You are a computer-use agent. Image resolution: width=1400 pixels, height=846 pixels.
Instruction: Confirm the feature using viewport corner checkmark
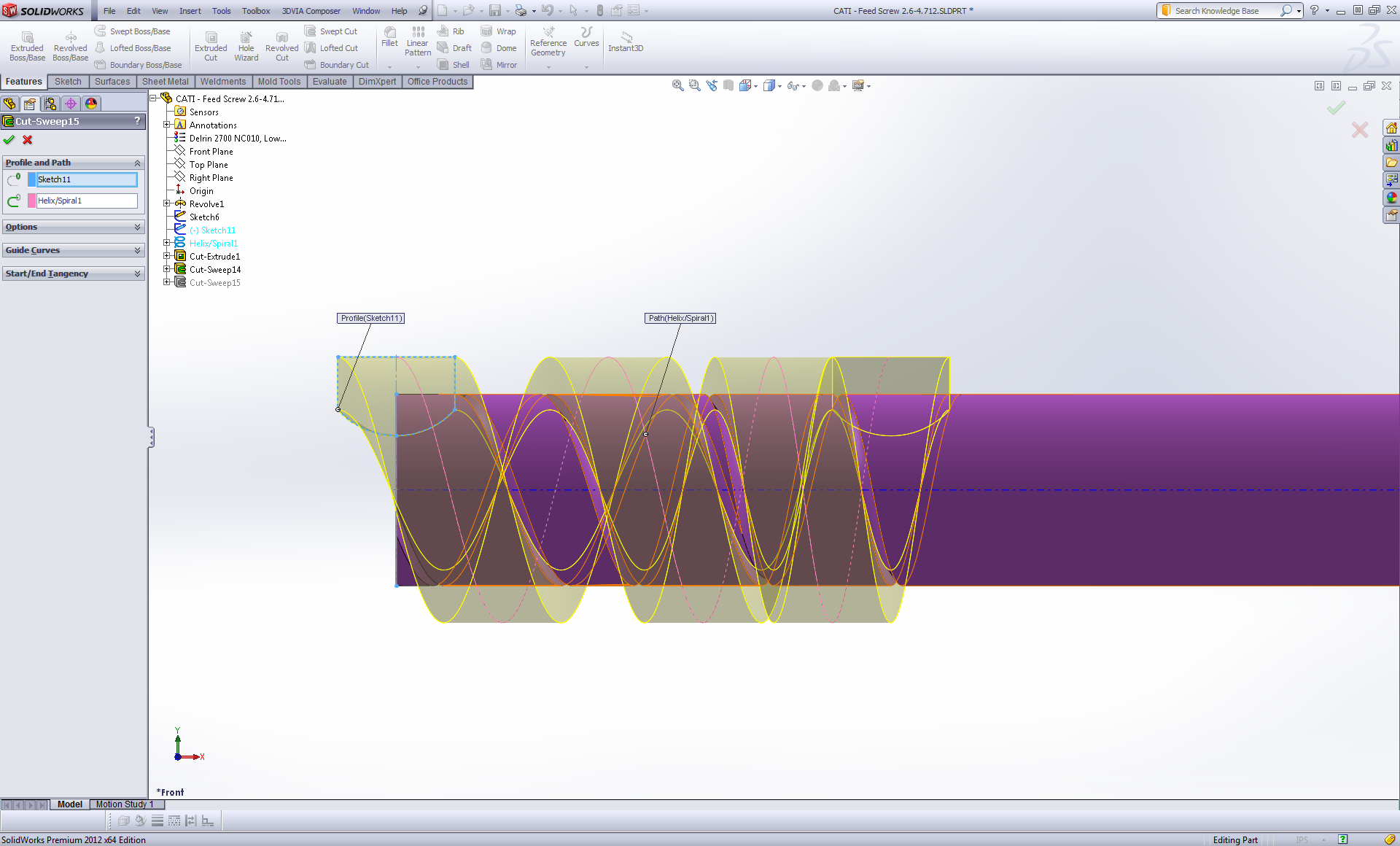pyautogui.click(x=1336, y=108)
